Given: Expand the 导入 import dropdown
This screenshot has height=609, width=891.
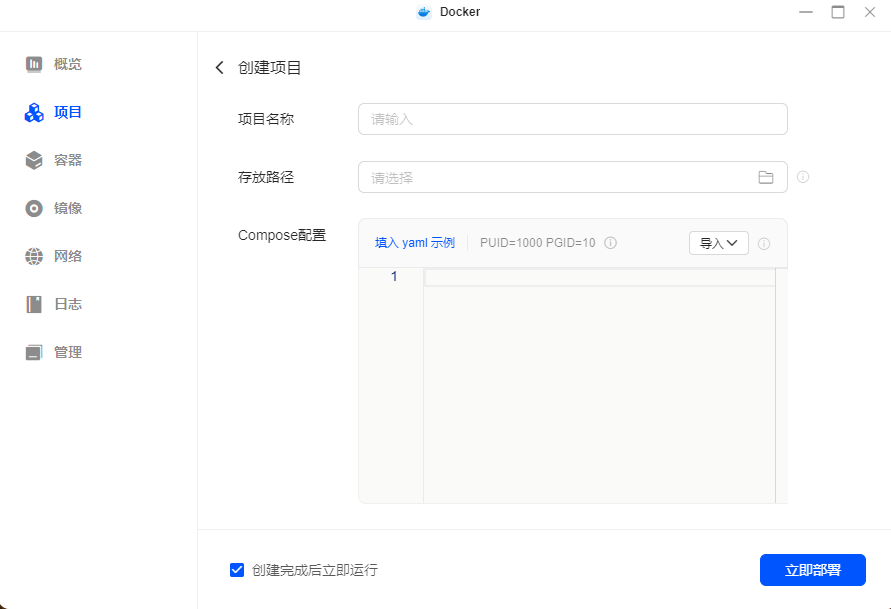Looking at the screenshot, I should [718, 243].
